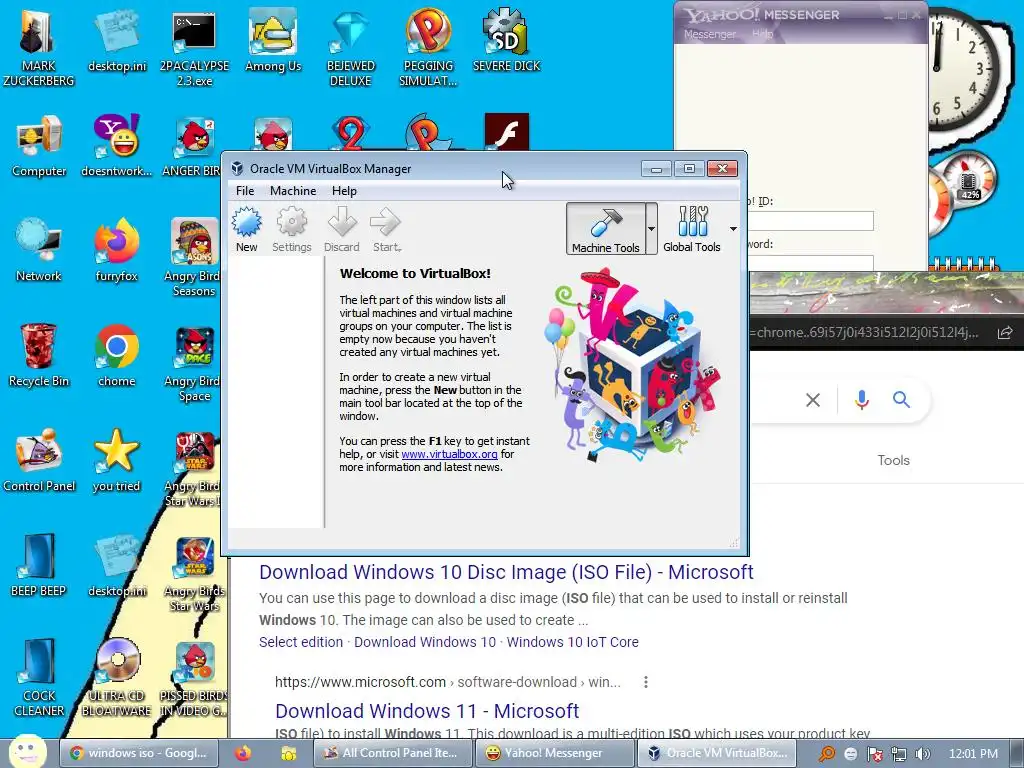Select the Angry Birds Seasons icon

tap(192, 257)
